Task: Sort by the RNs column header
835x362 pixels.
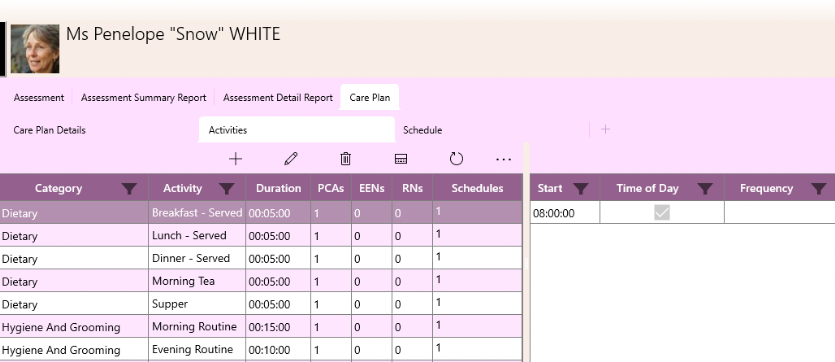Action: tap(412, 188)
